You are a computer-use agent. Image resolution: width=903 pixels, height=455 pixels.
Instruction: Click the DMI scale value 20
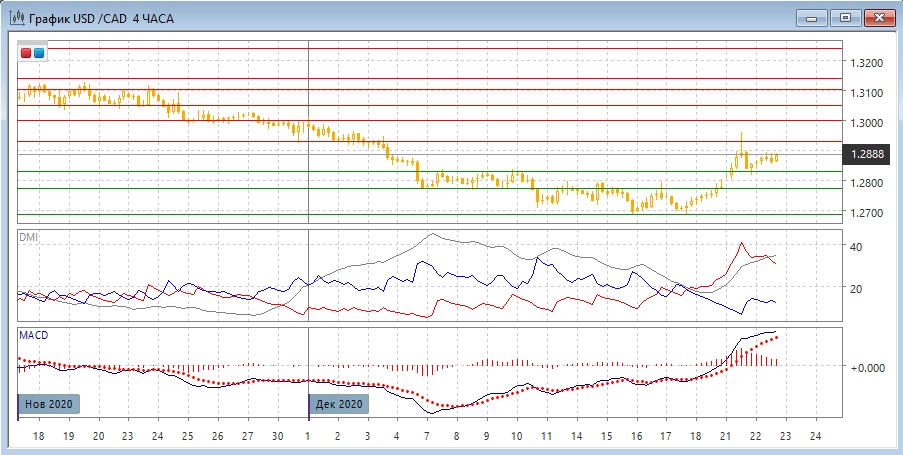(x=856, y=289)
